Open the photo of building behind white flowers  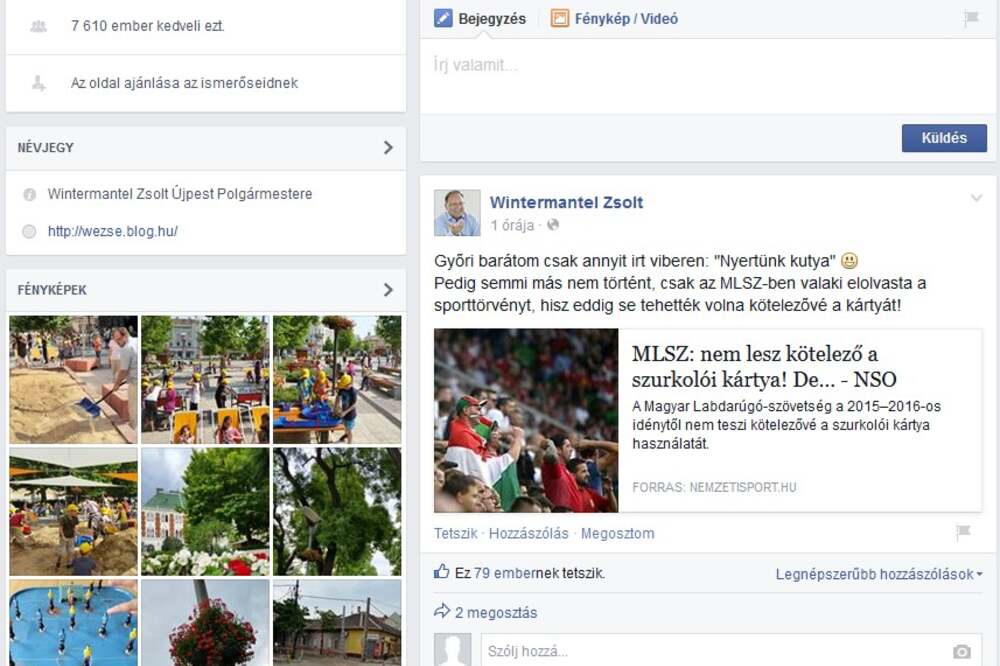click(x=205, y=512)
